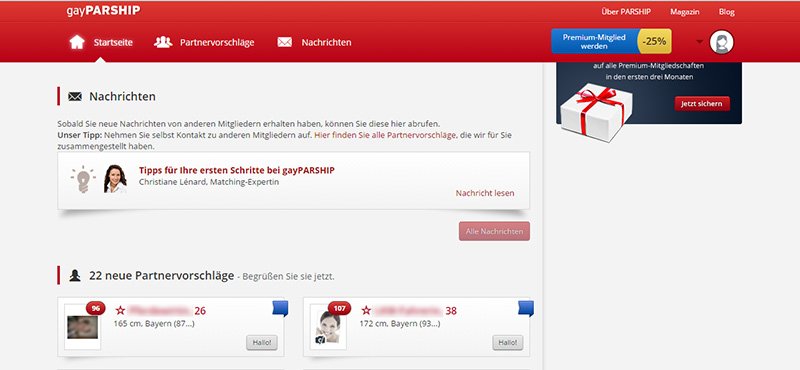Toggle favorite star on the 26-year-old's card
This screenshot has height=370, width=800.
(x=120, y=310)
